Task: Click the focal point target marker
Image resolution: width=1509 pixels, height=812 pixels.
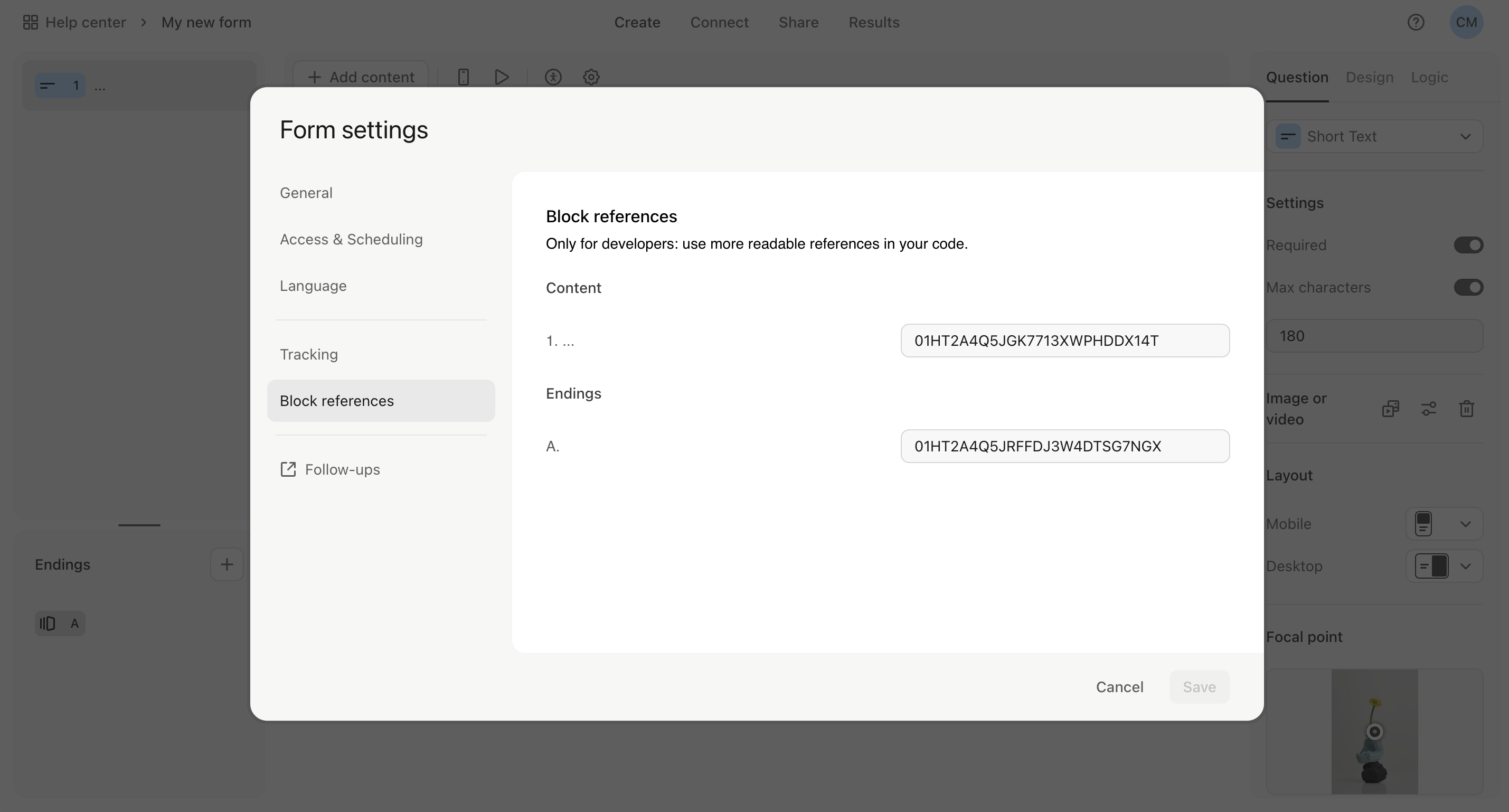Action: (1374, 731)
